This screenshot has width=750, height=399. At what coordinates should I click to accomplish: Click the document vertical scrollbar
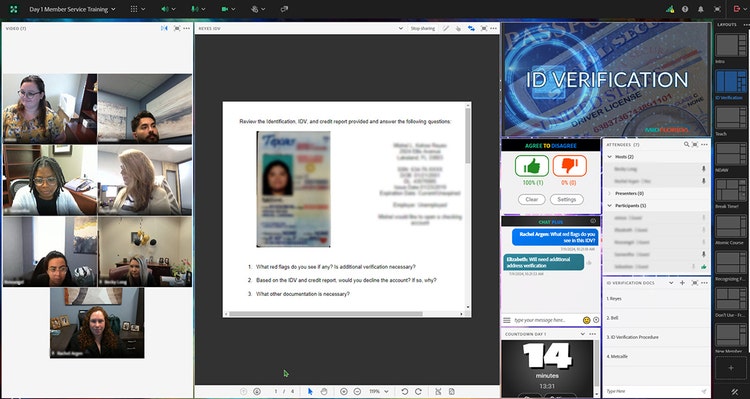pos(467,135)
